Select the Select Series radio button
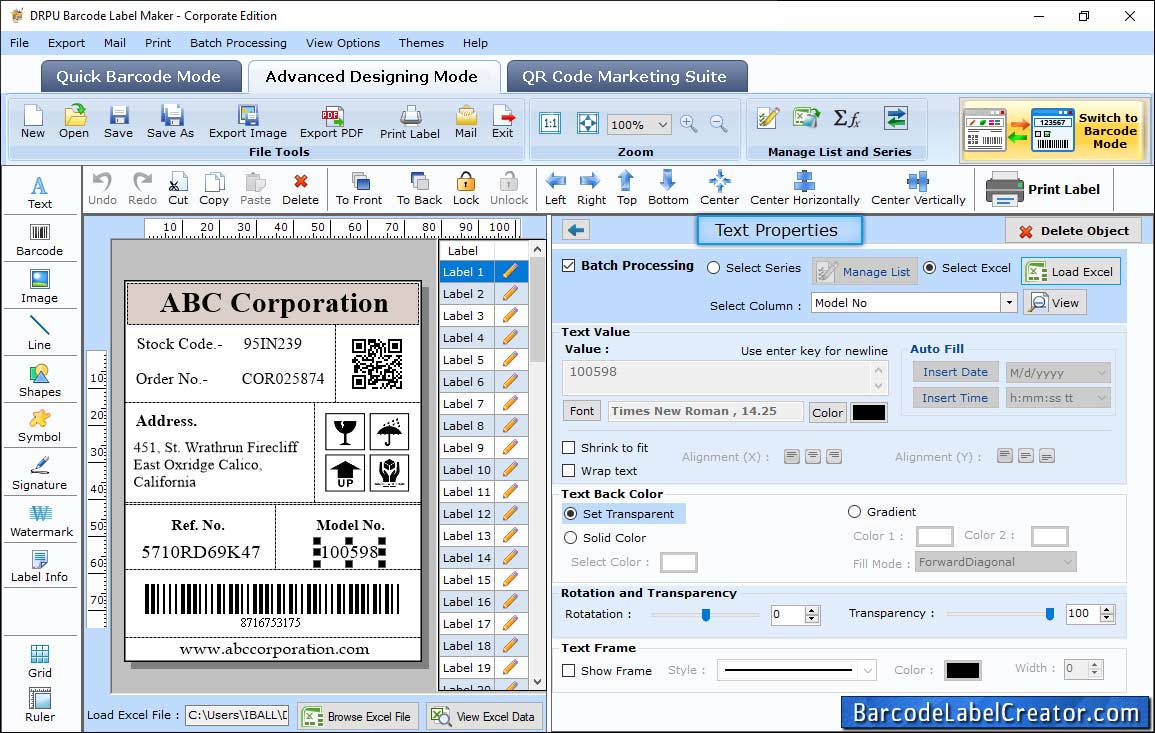1155x733 pixels. coord(713,268)
